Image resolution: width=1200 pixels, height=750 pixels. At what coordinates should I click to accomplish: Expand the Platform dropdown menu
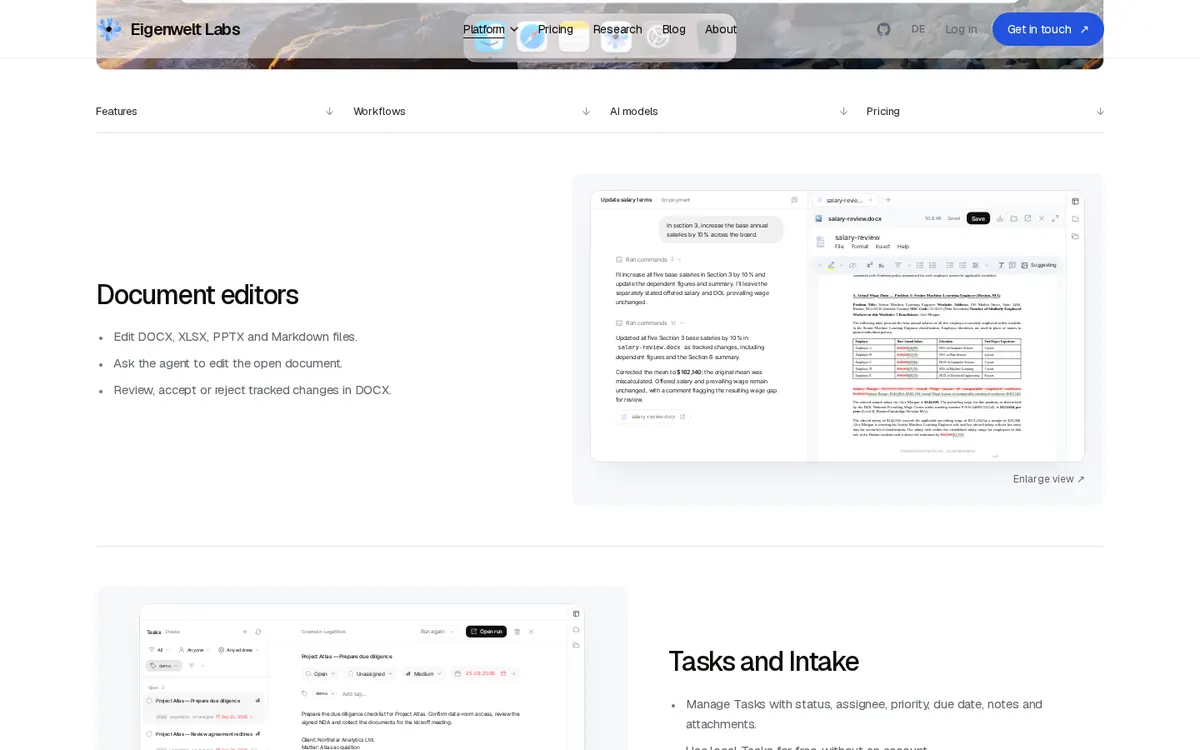(x=491, y=29)
